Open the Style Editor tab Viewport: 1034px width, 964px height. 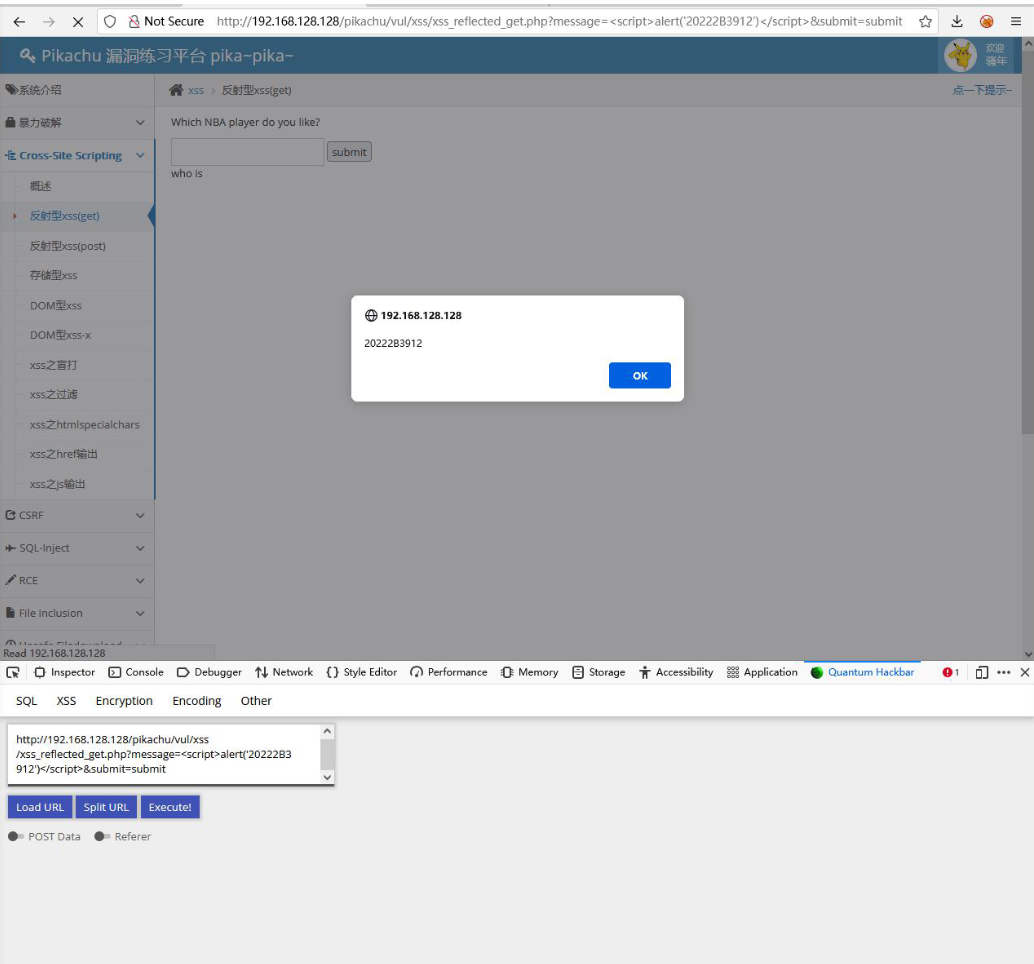click(361, 672)
